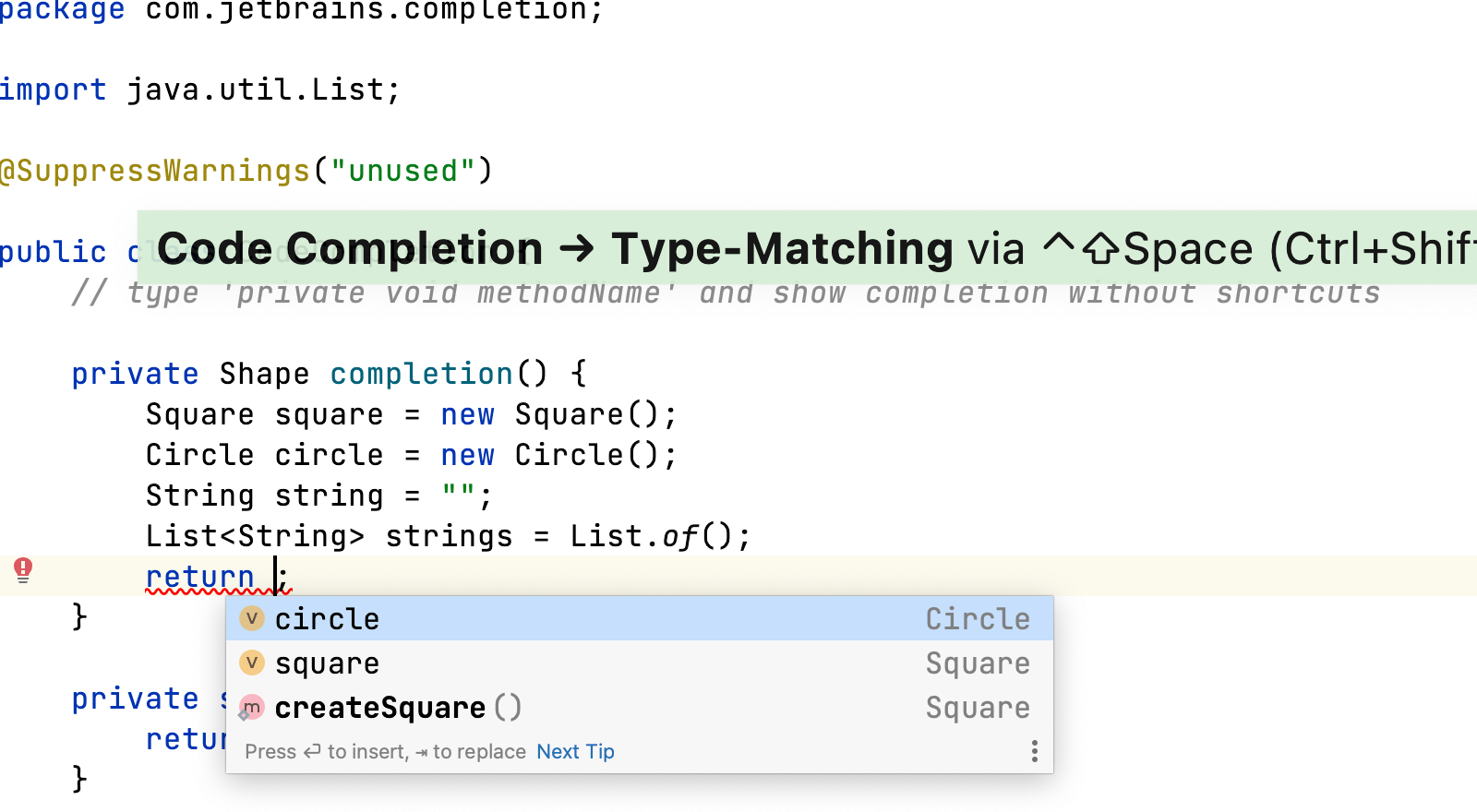Click the package name com.jetbrains.completion
Image resolution: width=1477 pixels, height=812 pixels.
click(x=366, y=10)
